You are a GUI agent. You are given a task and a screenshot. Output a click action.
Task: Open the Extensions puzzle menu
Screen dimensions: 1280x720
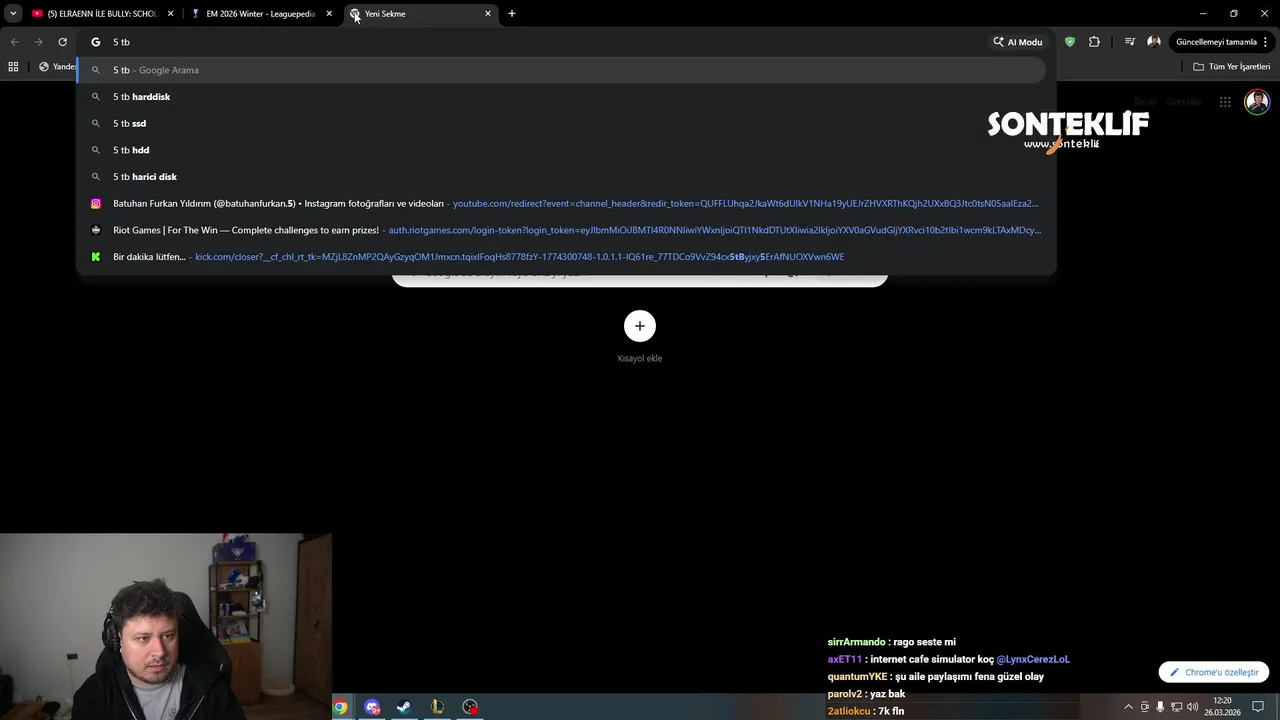(1094, 42)
